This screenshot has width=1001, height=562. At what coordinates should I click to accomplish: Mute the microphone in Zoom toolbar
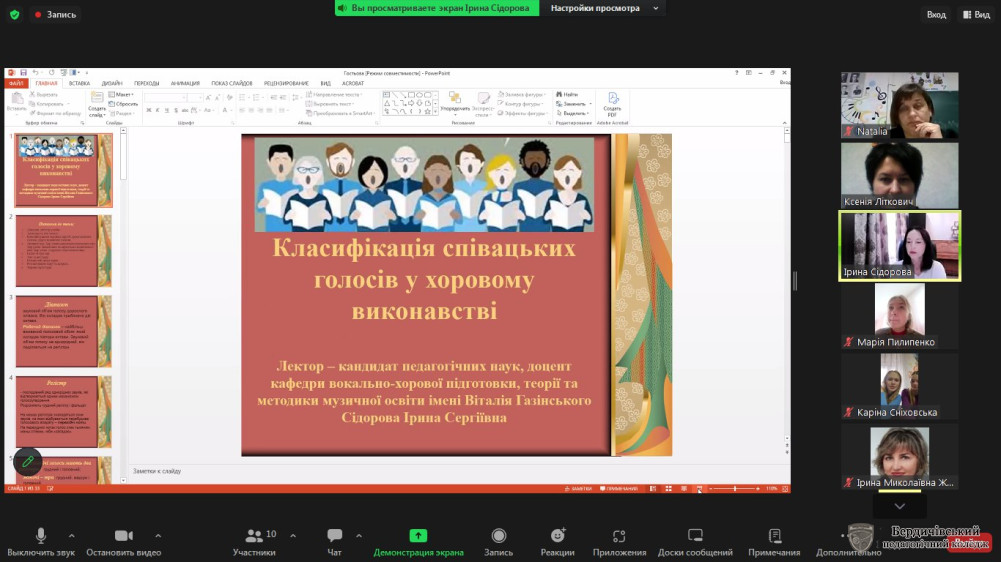click(x=41, y=536)
